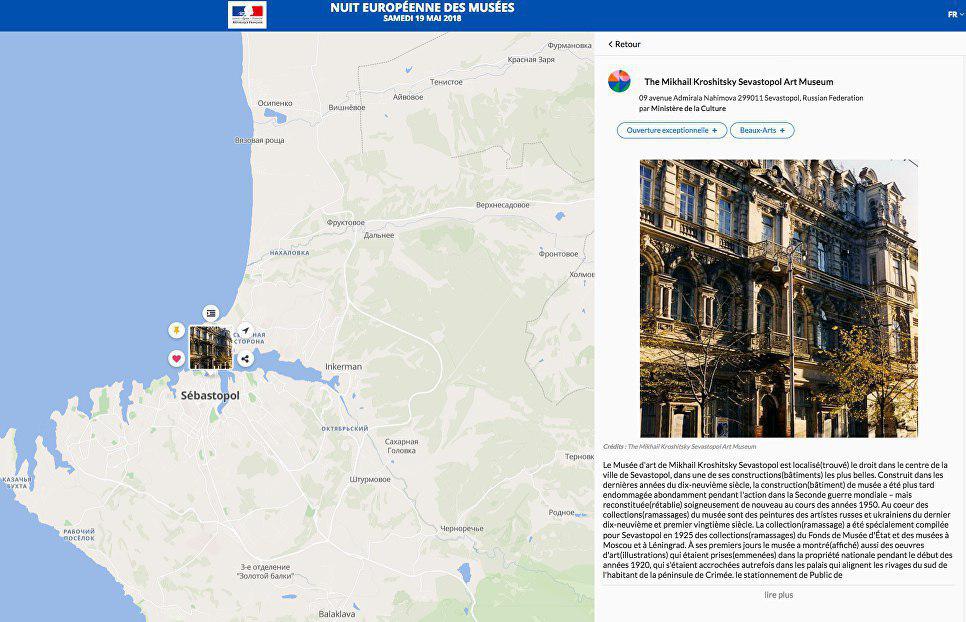Screen dimensions: 966x622
Task: Click the navigation arrow directions icon
Action: (245, 330)
